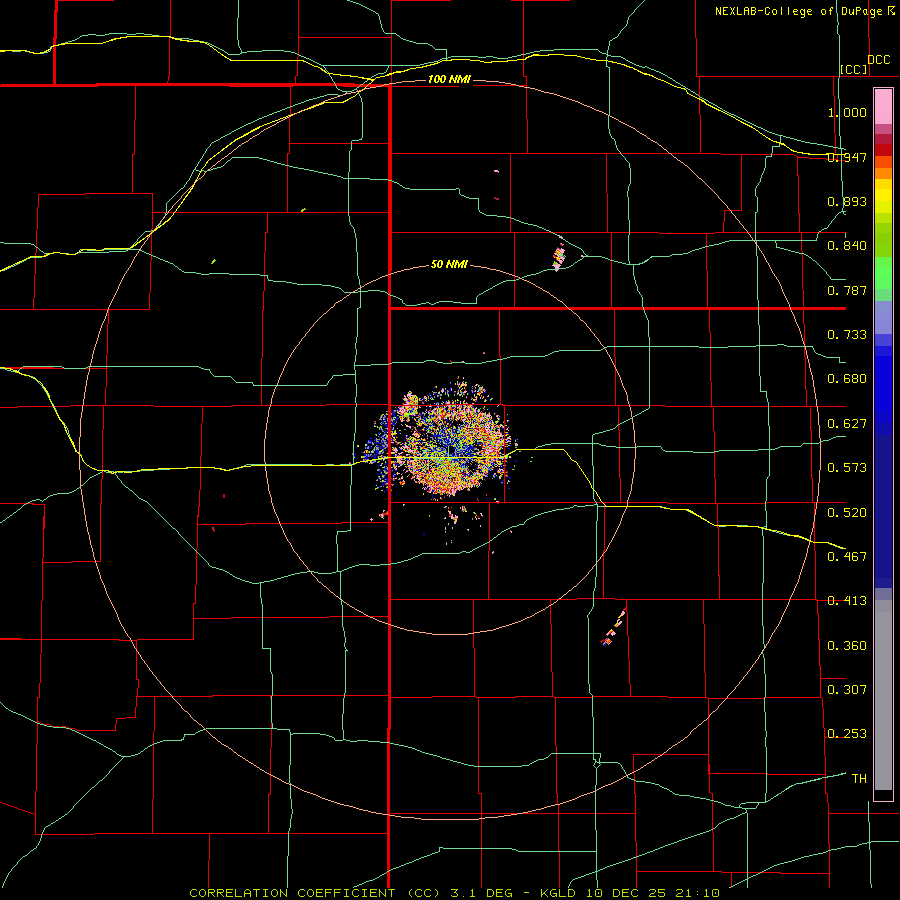This screenshot has width=900, height=900.
Task: Click the 0.307 scale value
Action: [x=847, y=690]
